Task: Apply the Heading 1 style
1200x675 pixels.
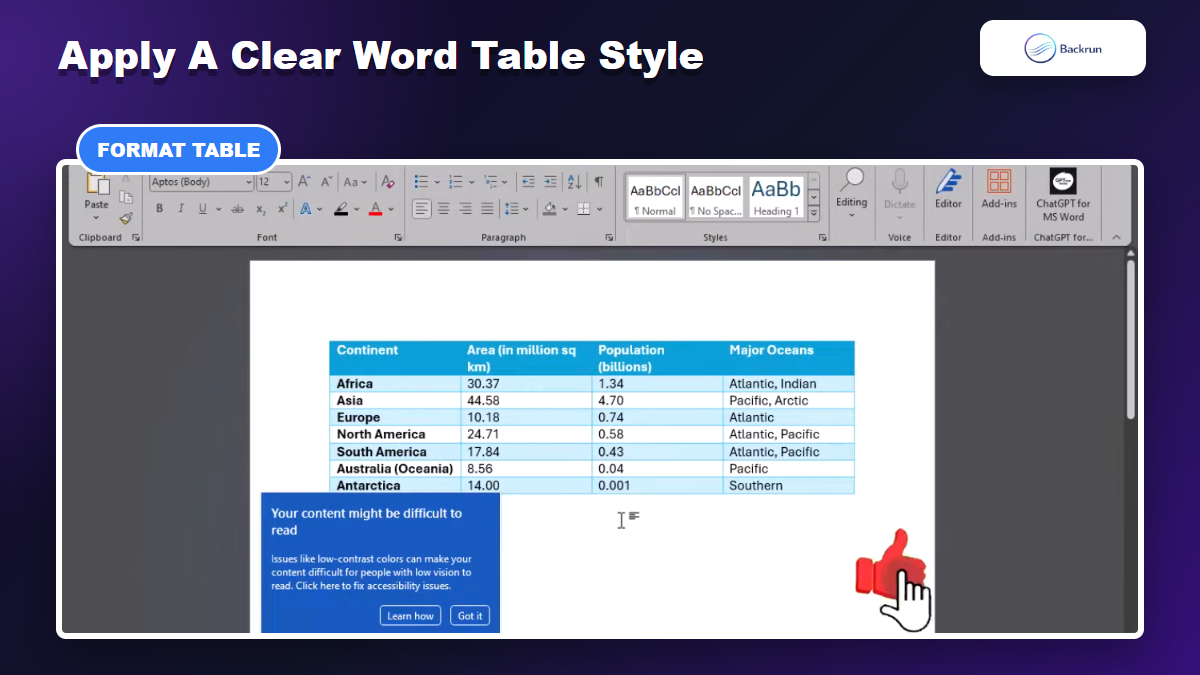Action: pyautogui.click(x=776, y=197)
